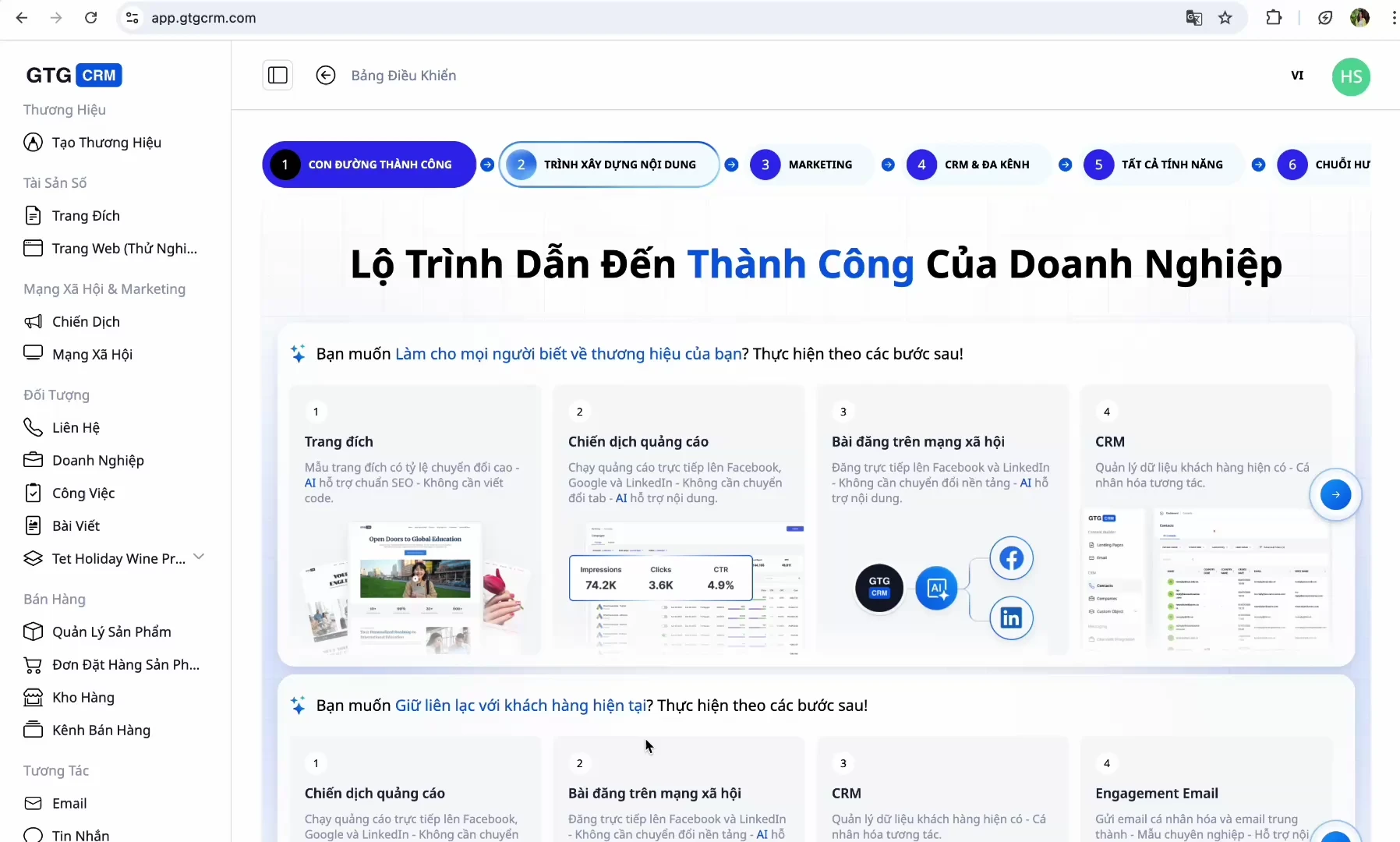The image size is (1400, 842).
Task: Click the GTG CRM logo
Action: (74, 76)
